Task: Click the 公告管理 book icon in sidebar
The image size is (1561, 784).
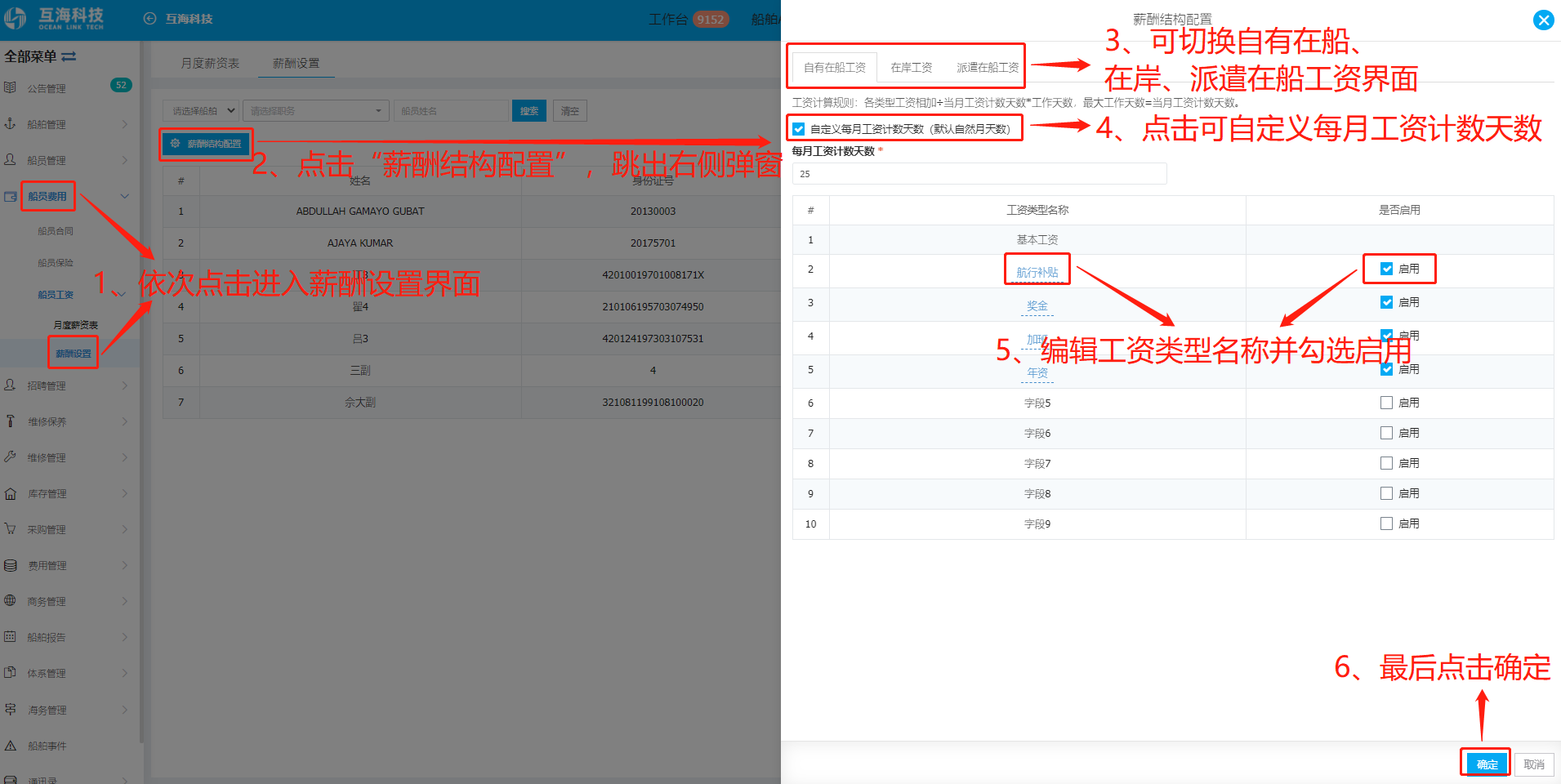Action: [x=10, y=87]
